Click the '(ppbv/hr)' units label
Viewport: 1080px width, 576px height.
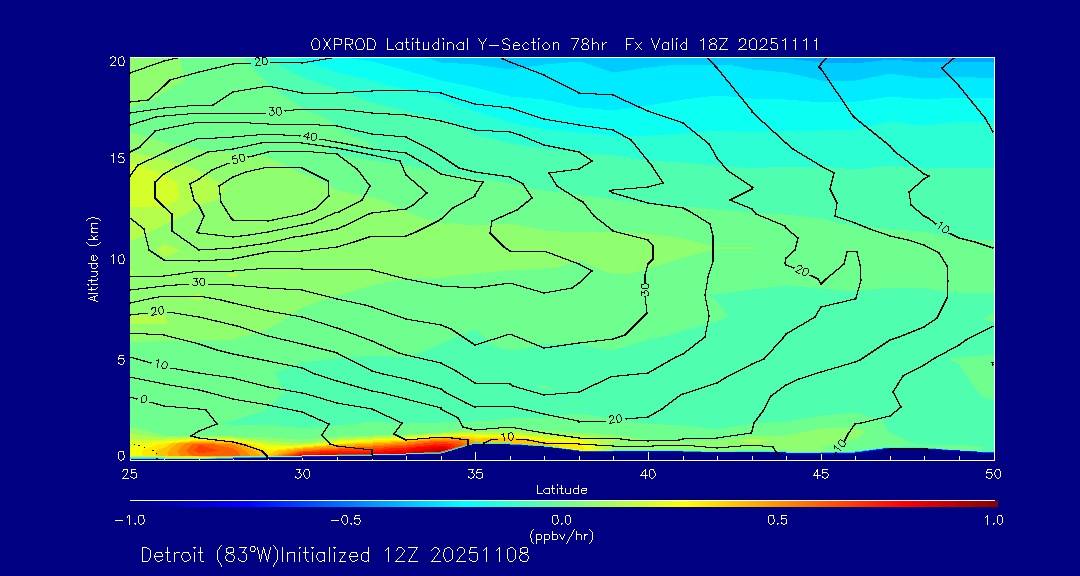[561, 536]
